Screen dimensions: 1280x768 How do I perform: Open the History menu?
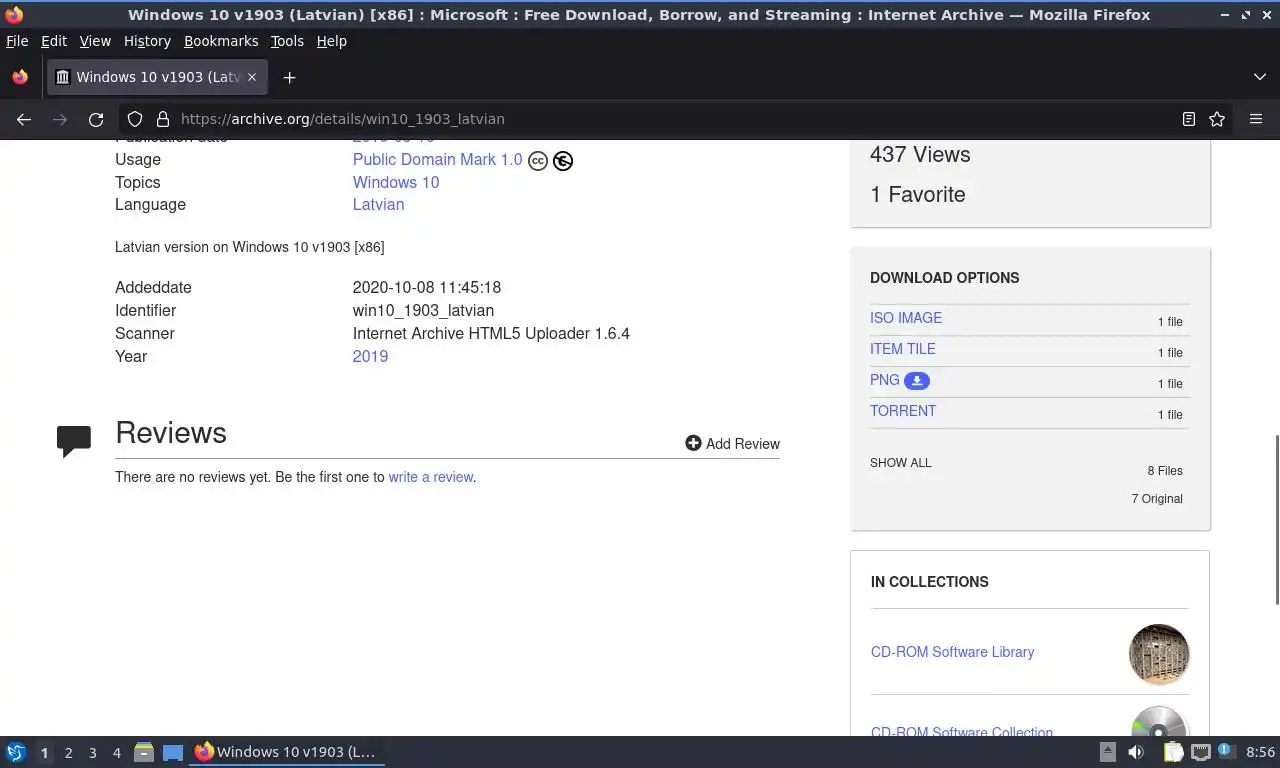coord(147,41)
